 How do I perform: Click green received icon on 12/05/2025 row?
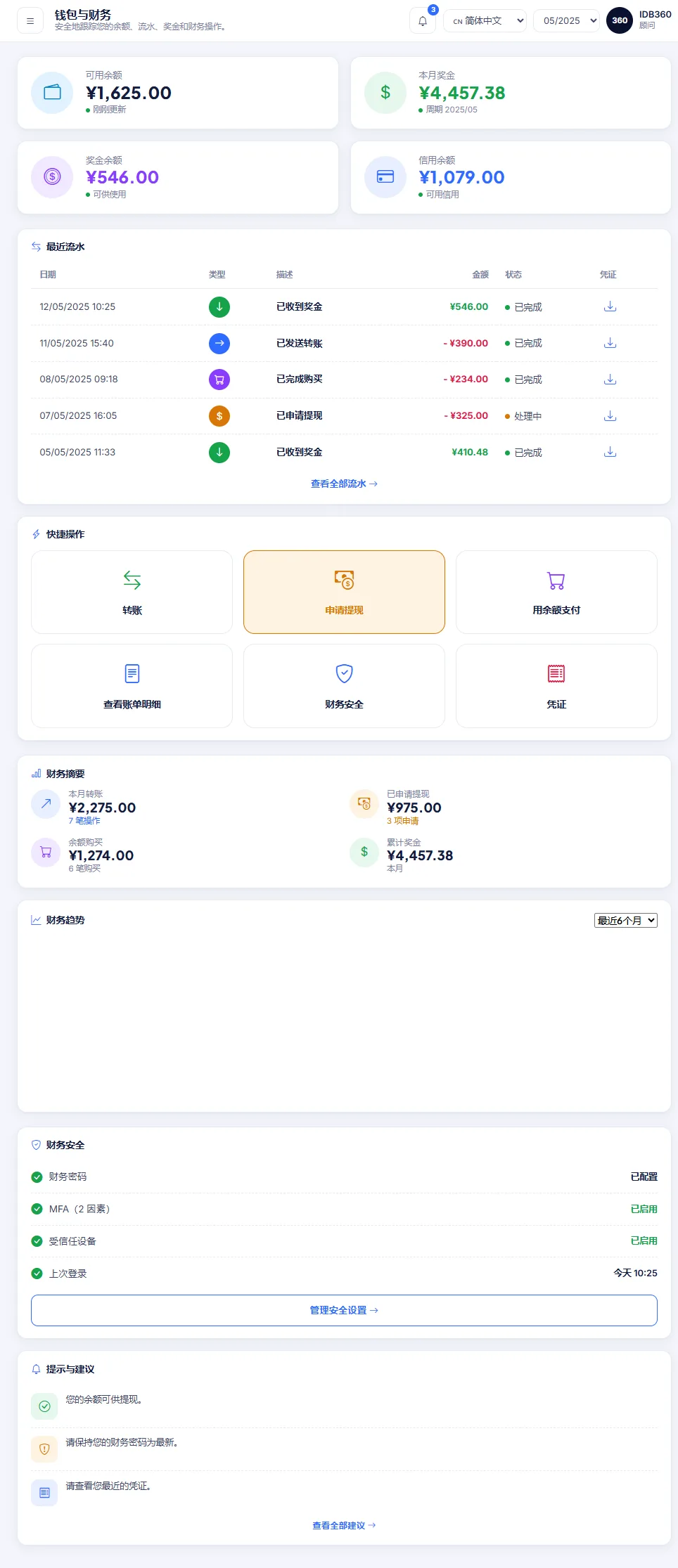click(x=219, y=306)
